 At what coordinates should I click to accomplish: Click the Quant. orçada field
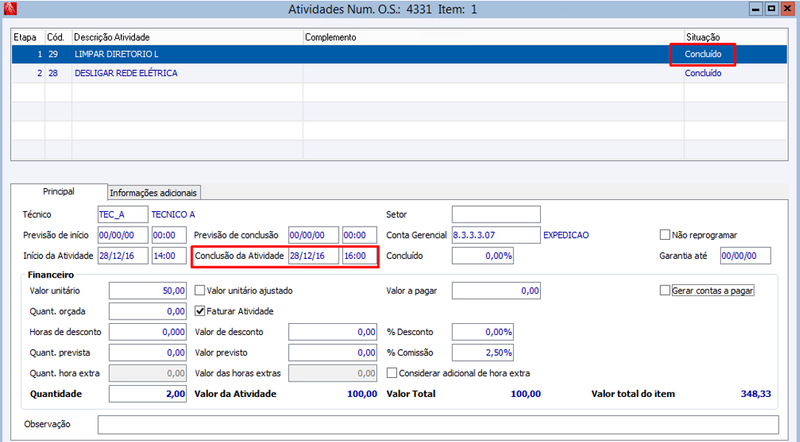(x=147, y=311)
